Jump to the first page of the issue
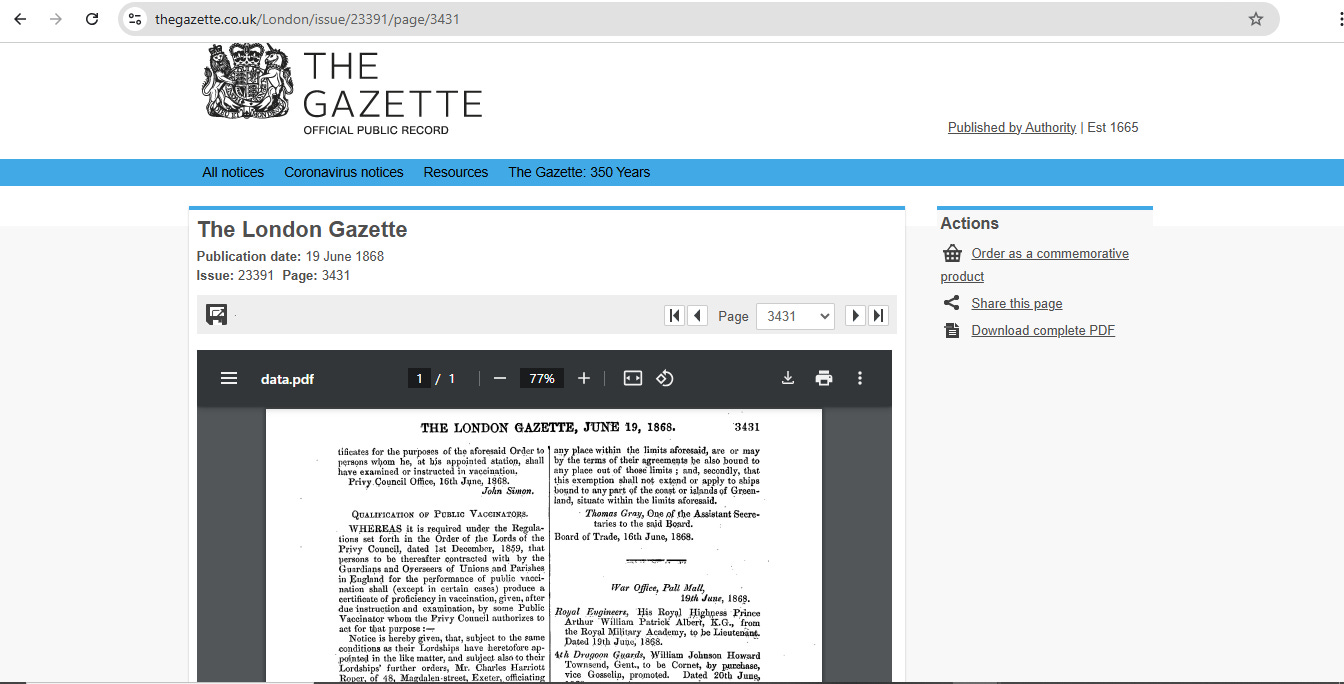The height and width of the screenshot is (684, 1344). pos(674,316)
